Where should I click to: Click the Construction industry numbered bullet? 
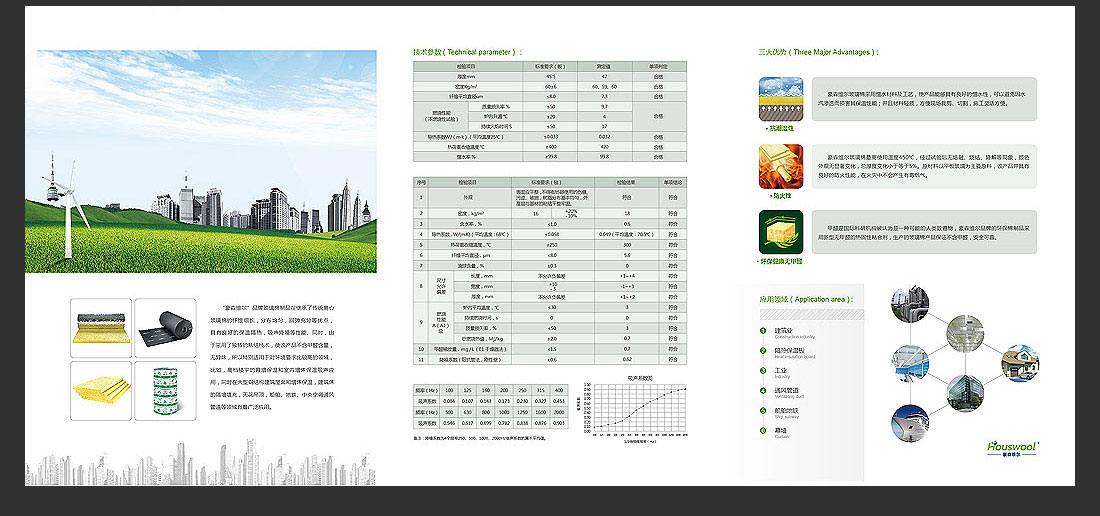pos(763,330)
